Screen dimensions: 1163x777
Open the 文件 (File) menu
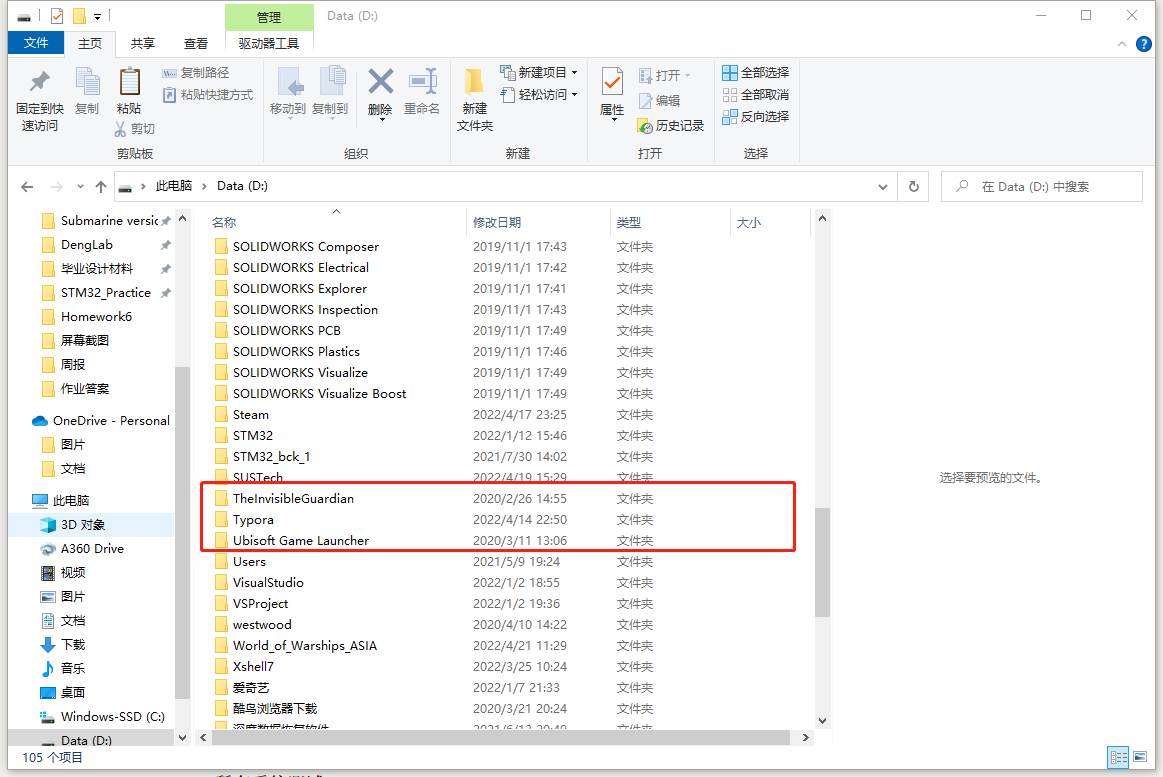point(35,43)
